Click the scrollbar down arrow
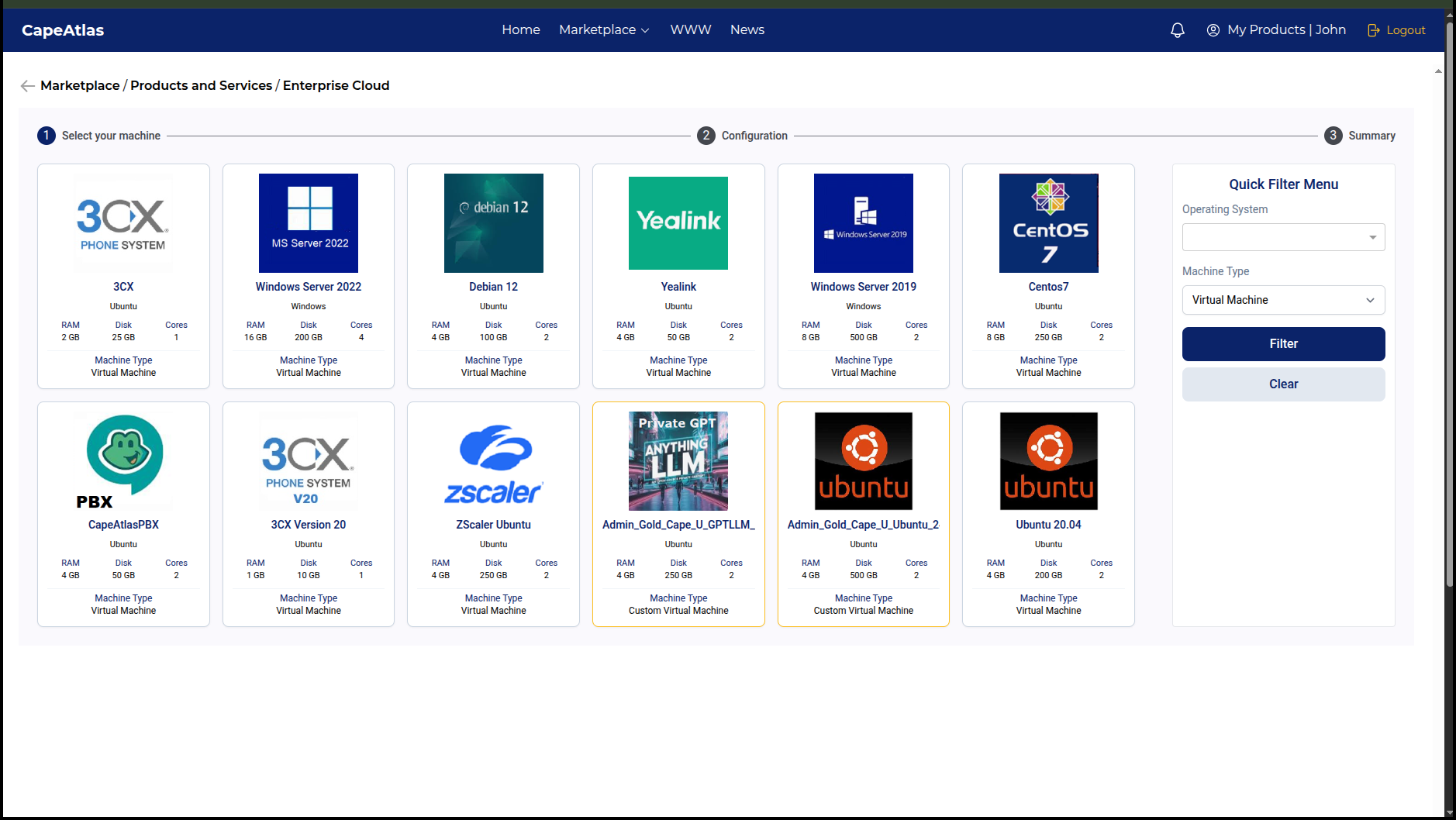Viewport: 1456px width, 820px height. tap(1450, 813)
